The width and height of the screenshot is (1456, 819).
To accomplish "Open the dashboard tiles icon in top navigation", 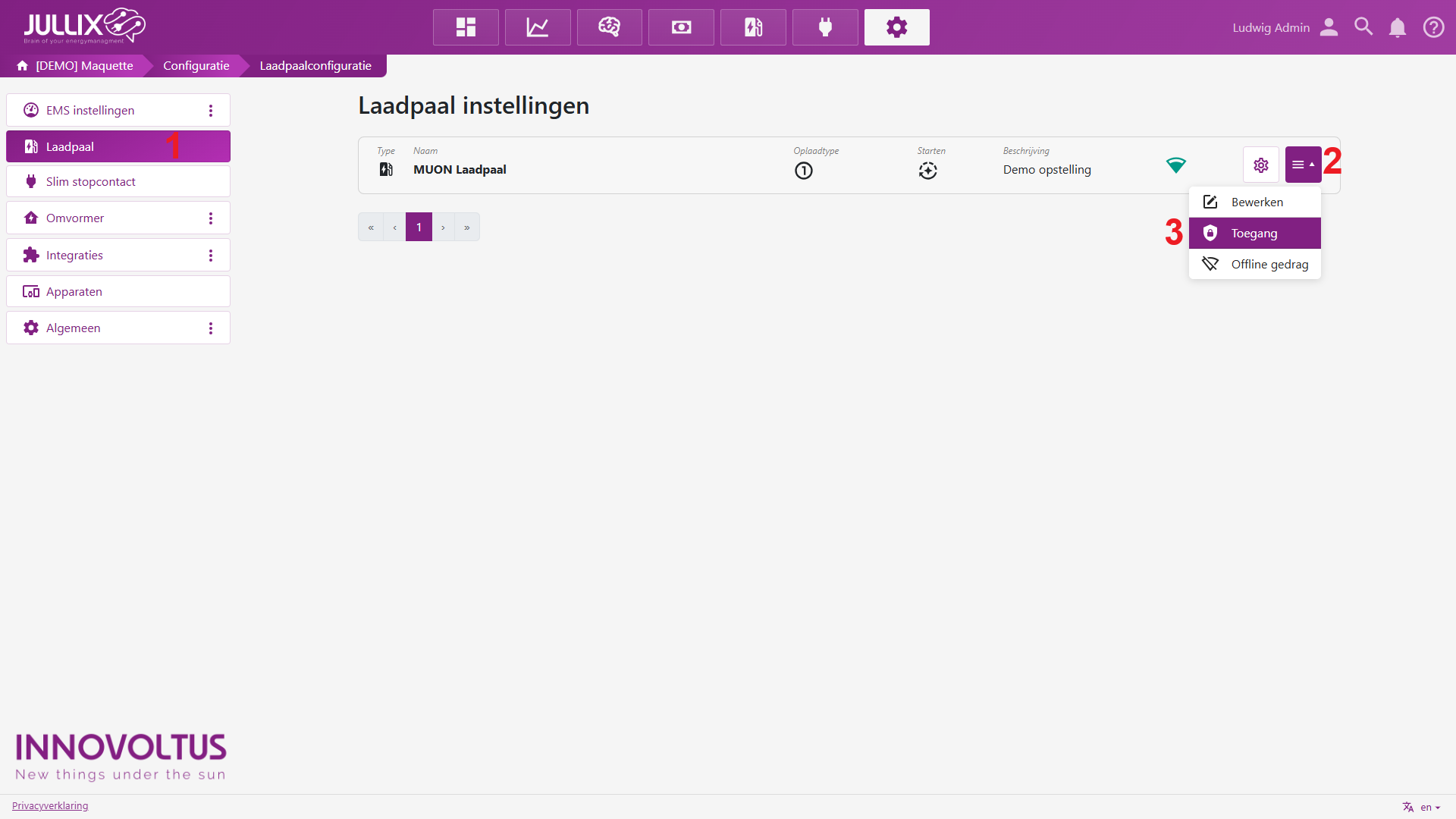I will tap(466, 27).
